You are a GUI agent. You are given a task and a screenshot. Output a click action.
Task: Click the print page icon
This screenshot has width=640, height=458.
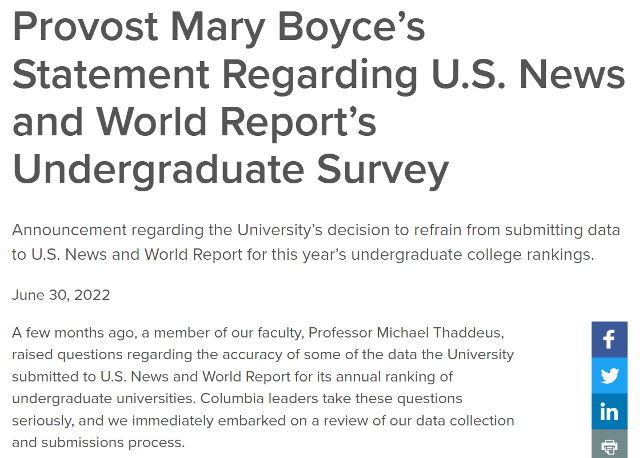(609, 446)
